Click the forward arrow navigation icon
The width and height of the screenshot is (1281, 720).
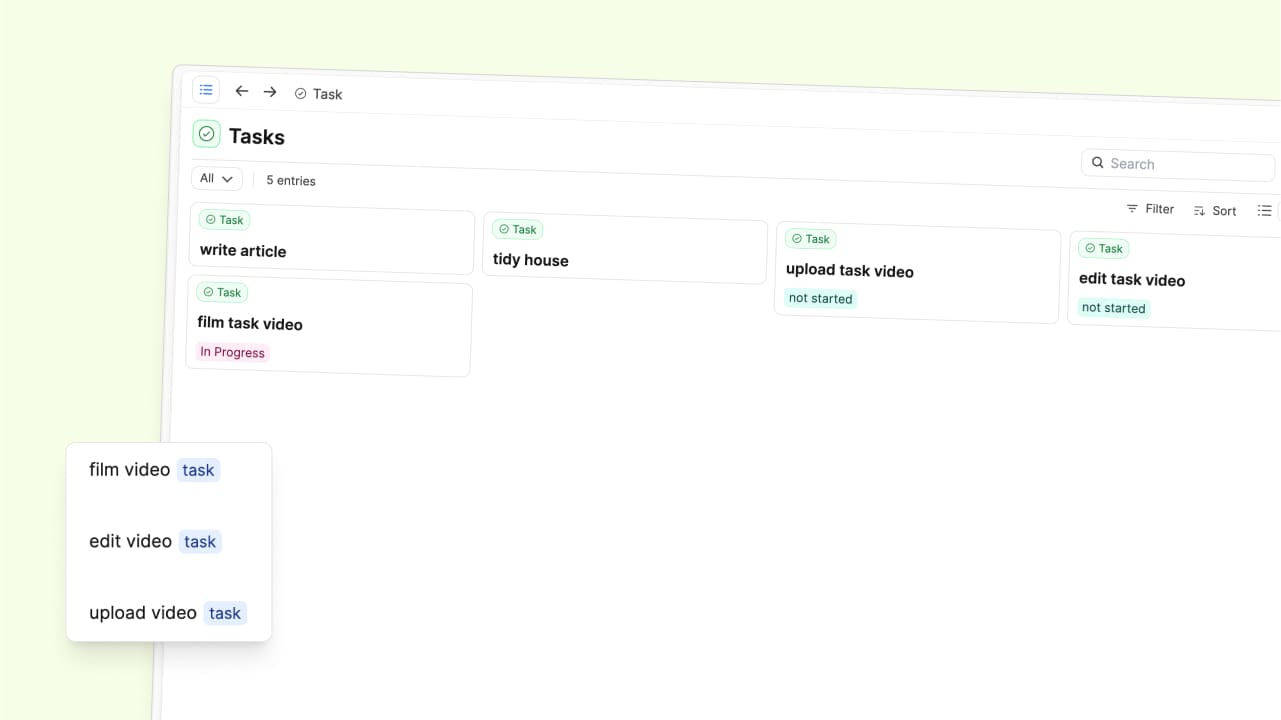click(x=270, y=92)
